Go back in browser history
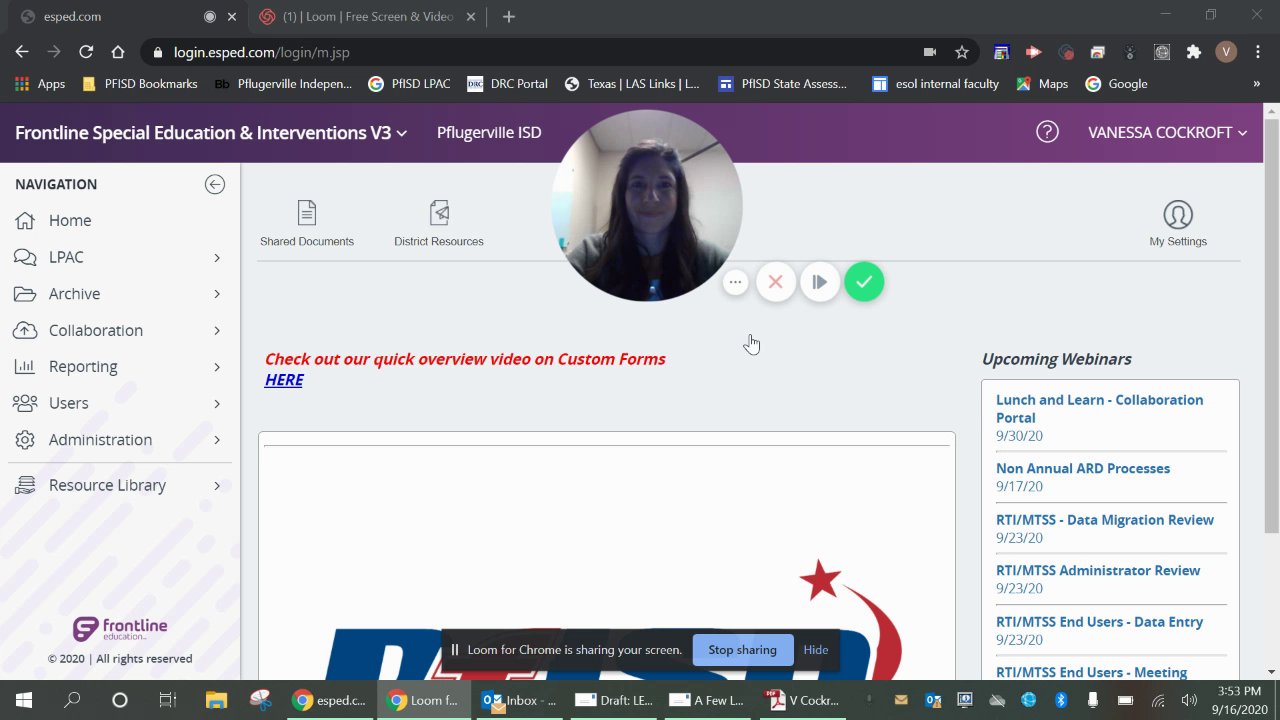1280x720 pixels. click(x=22, y=52)
